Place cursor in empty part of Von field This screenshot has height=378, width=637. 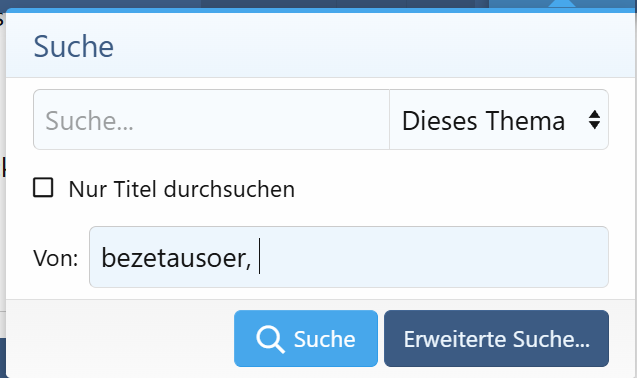click(x=435, y=257)
